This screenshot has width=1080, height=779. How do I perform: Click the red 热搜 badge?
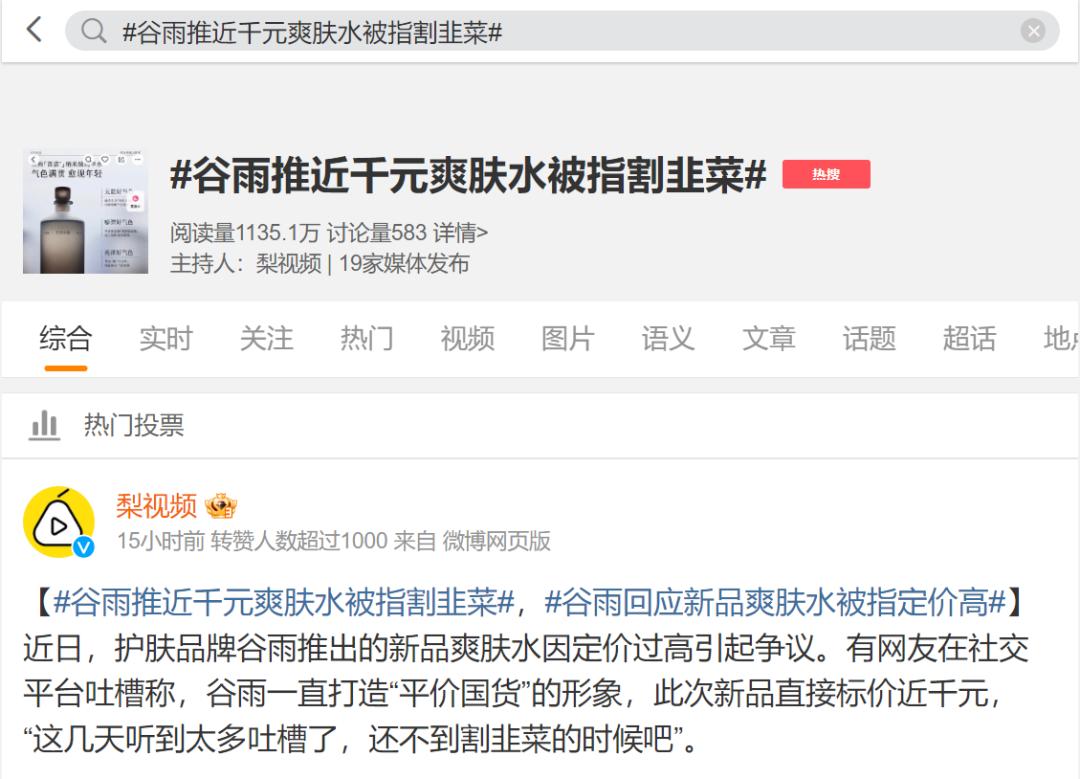click(826, 174)
